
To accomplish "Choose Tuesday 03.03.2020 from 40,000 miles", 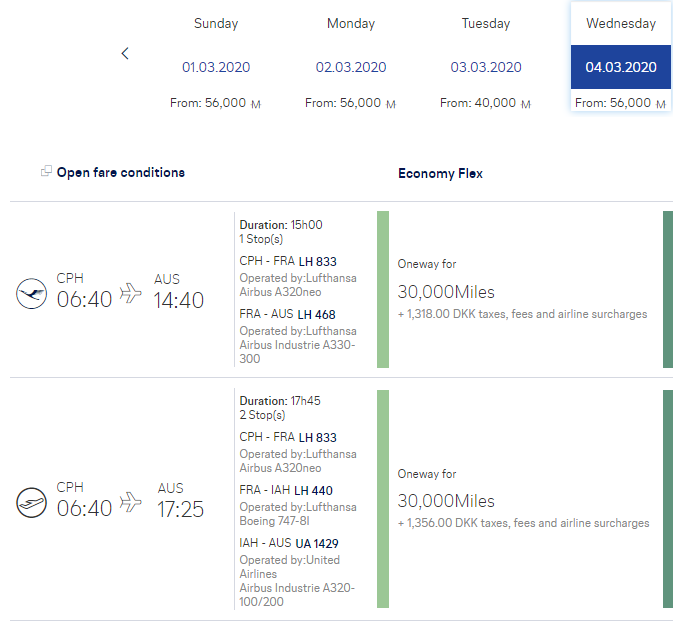I will pos(486,67).
